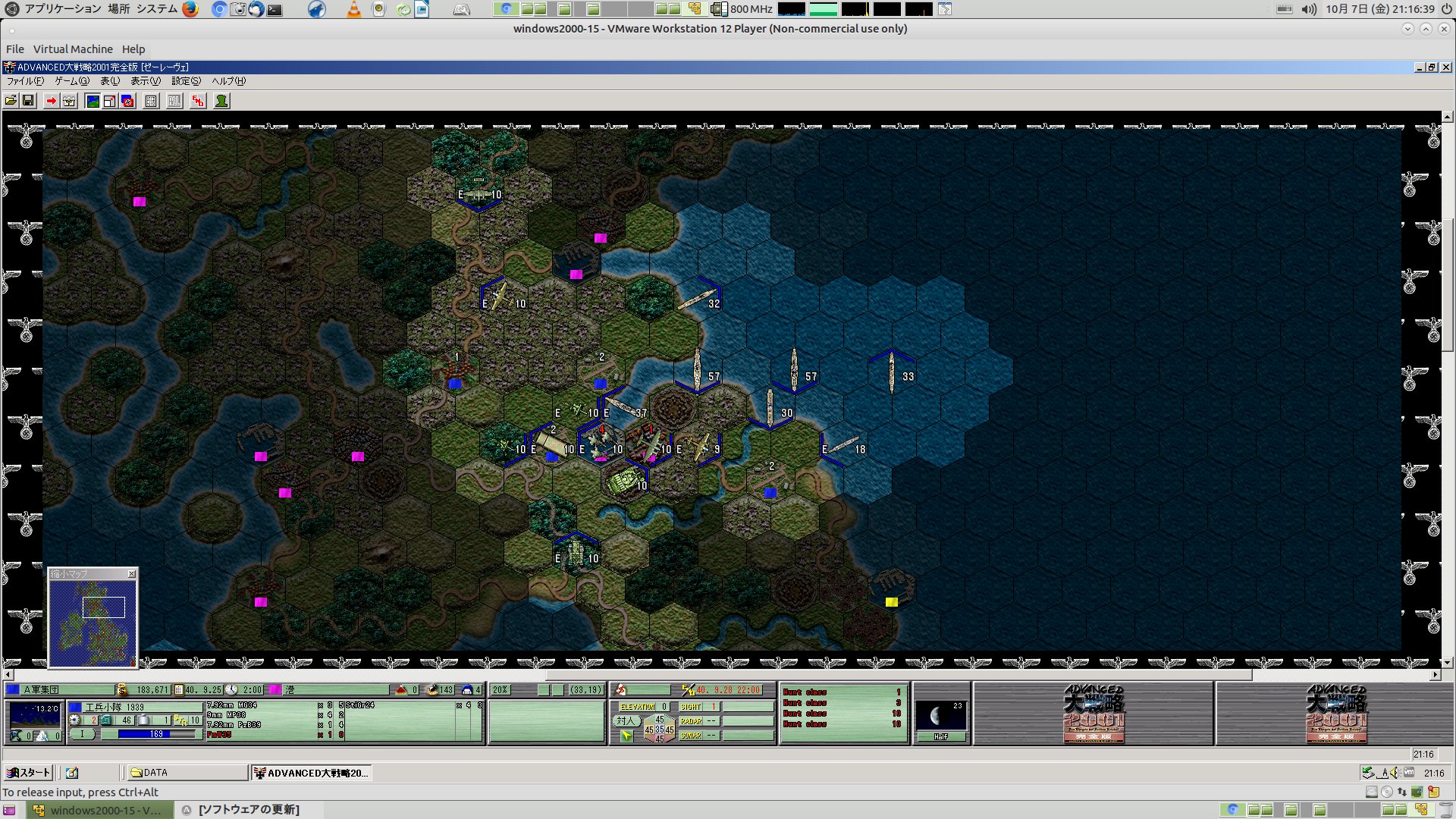Screen dimensions: 1456x819
Task: Open the 表(L) menu
Action: pos(110,81)
